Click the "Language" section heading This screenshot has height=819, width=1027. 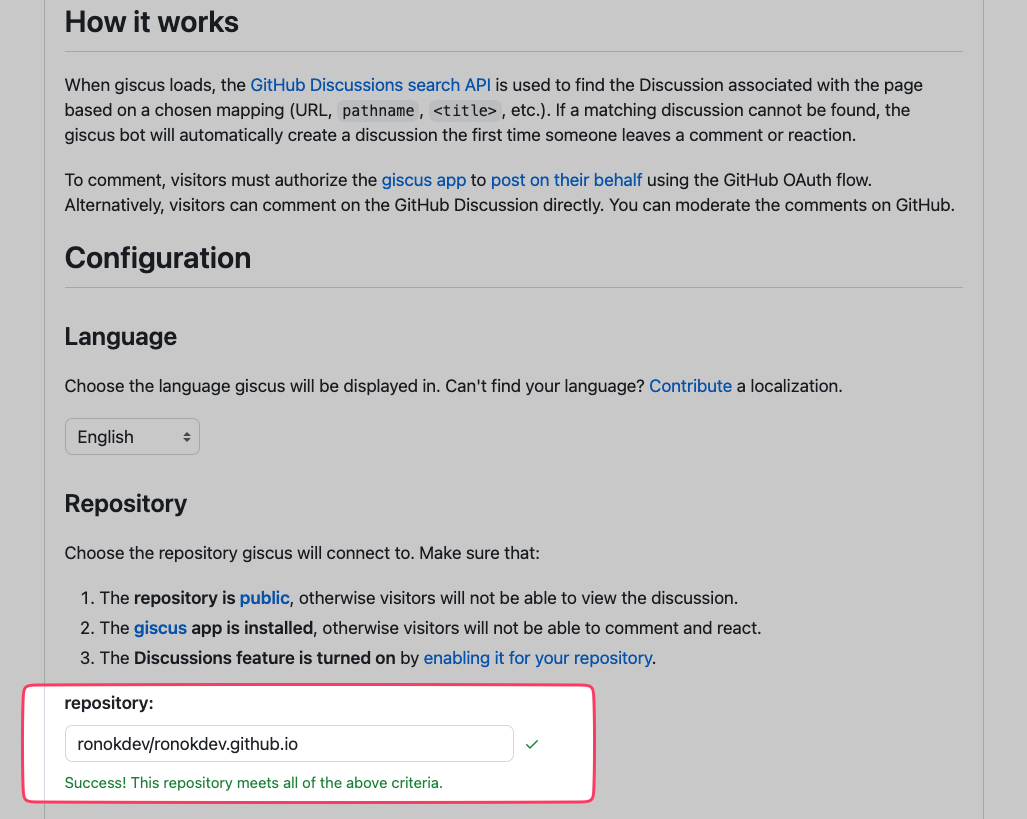121,337
